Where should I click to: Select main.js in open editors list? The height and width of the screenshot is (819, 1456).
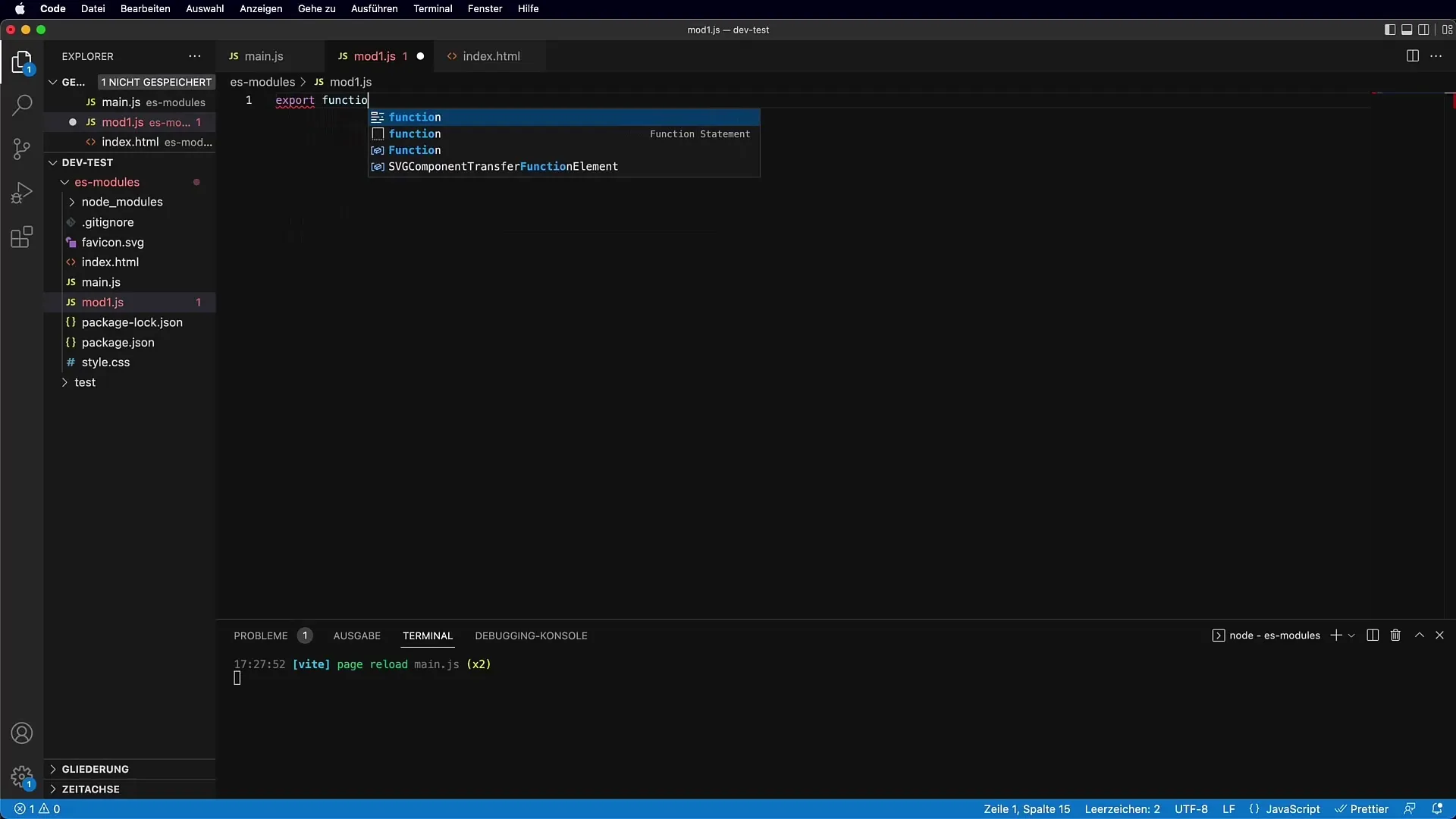point(130,102)
